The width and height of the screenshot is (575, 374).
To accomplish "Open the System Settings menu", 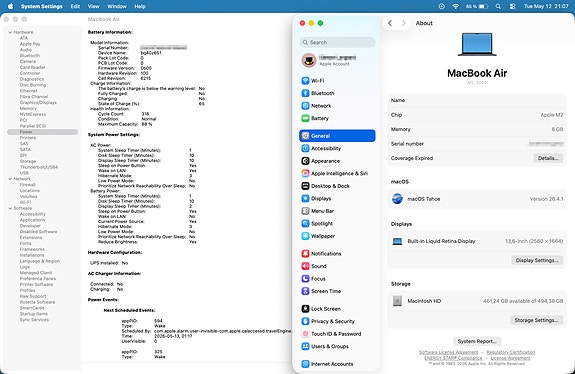I will [x=42, y=6].
